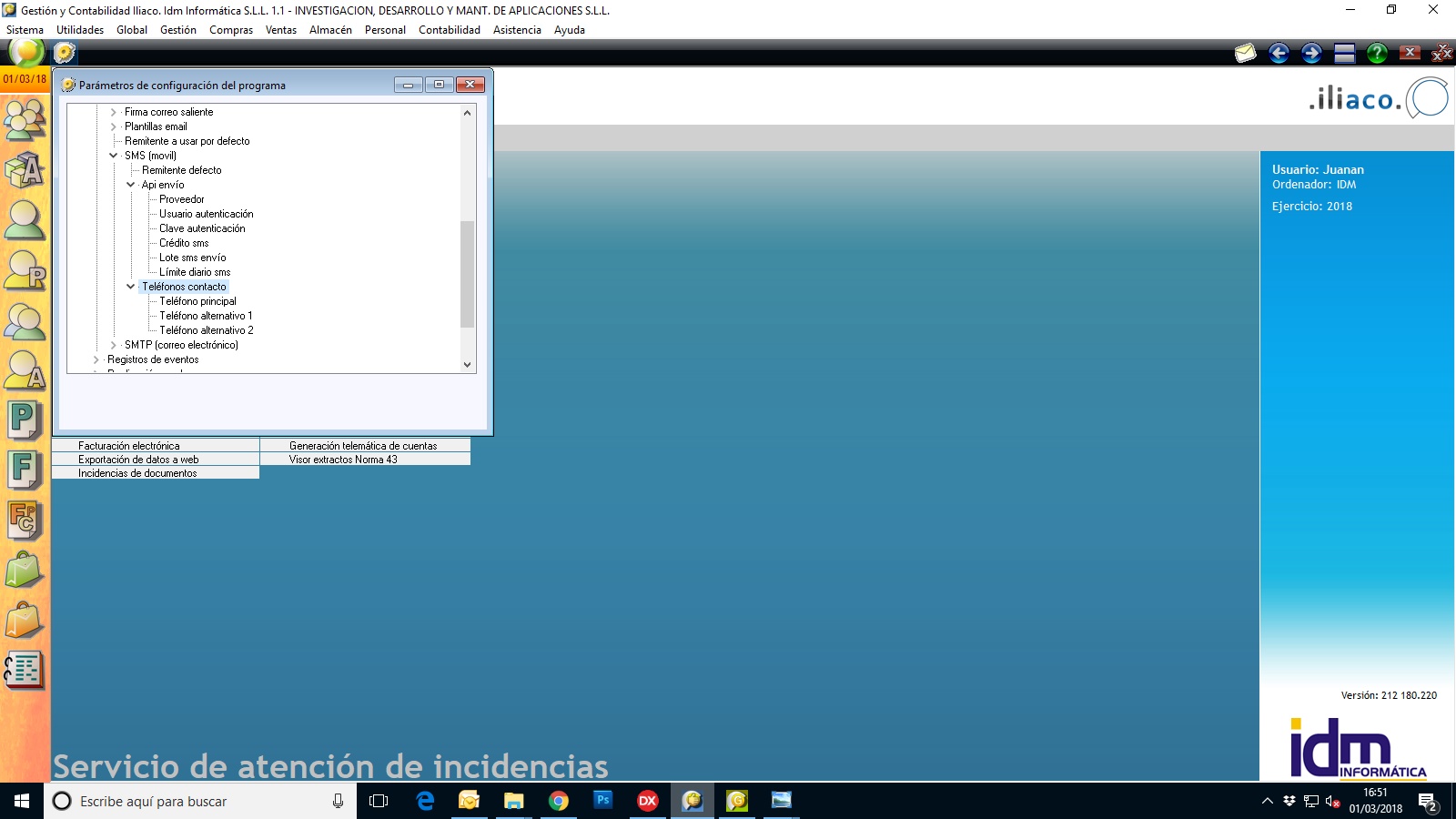Viewport: 1456px width, 819px height.
Task: Click the tile windows icon in top toolbar
Action: click(1345, 54)
